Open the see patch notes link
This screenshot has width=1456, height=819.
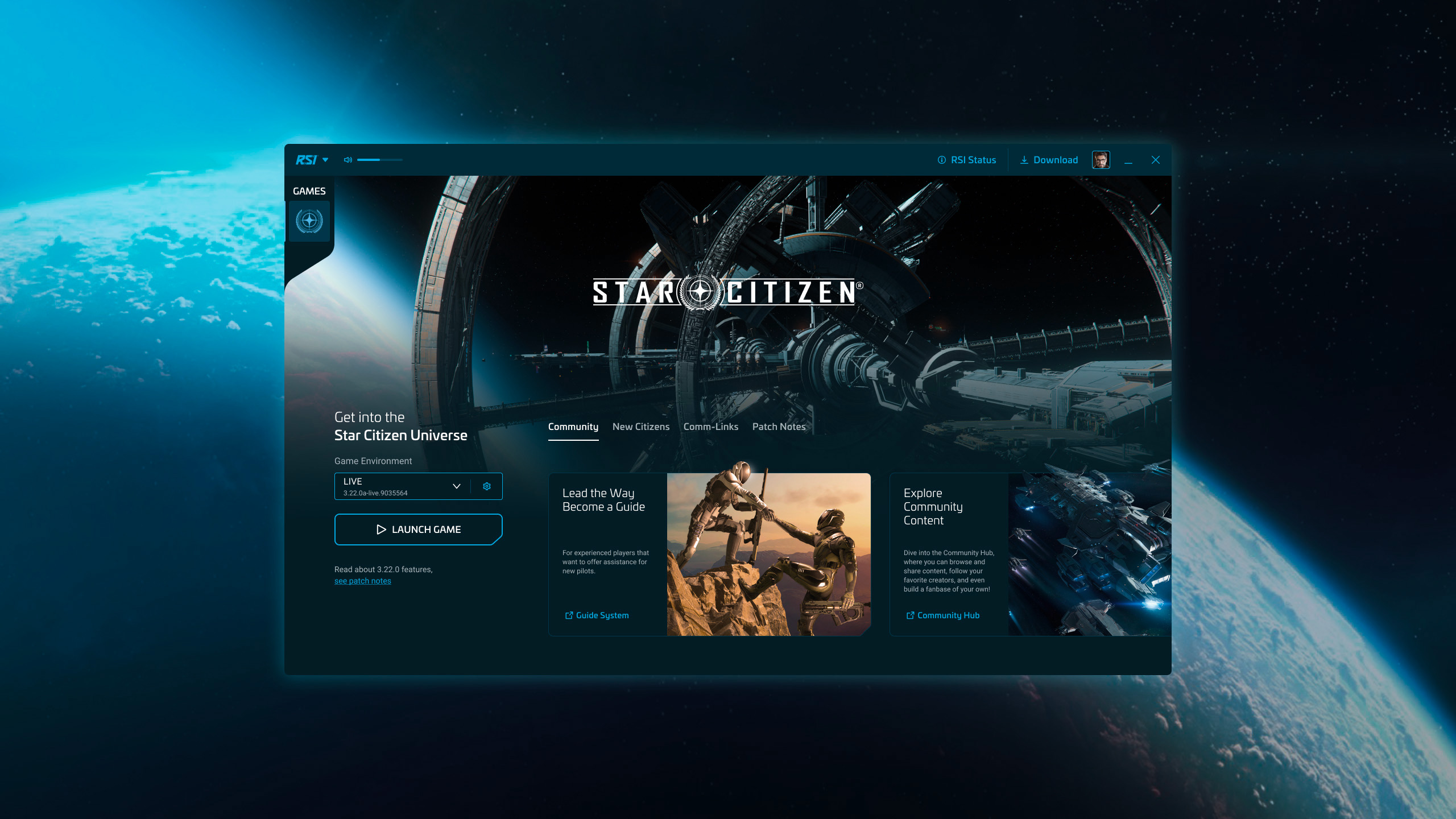(363, 581)
